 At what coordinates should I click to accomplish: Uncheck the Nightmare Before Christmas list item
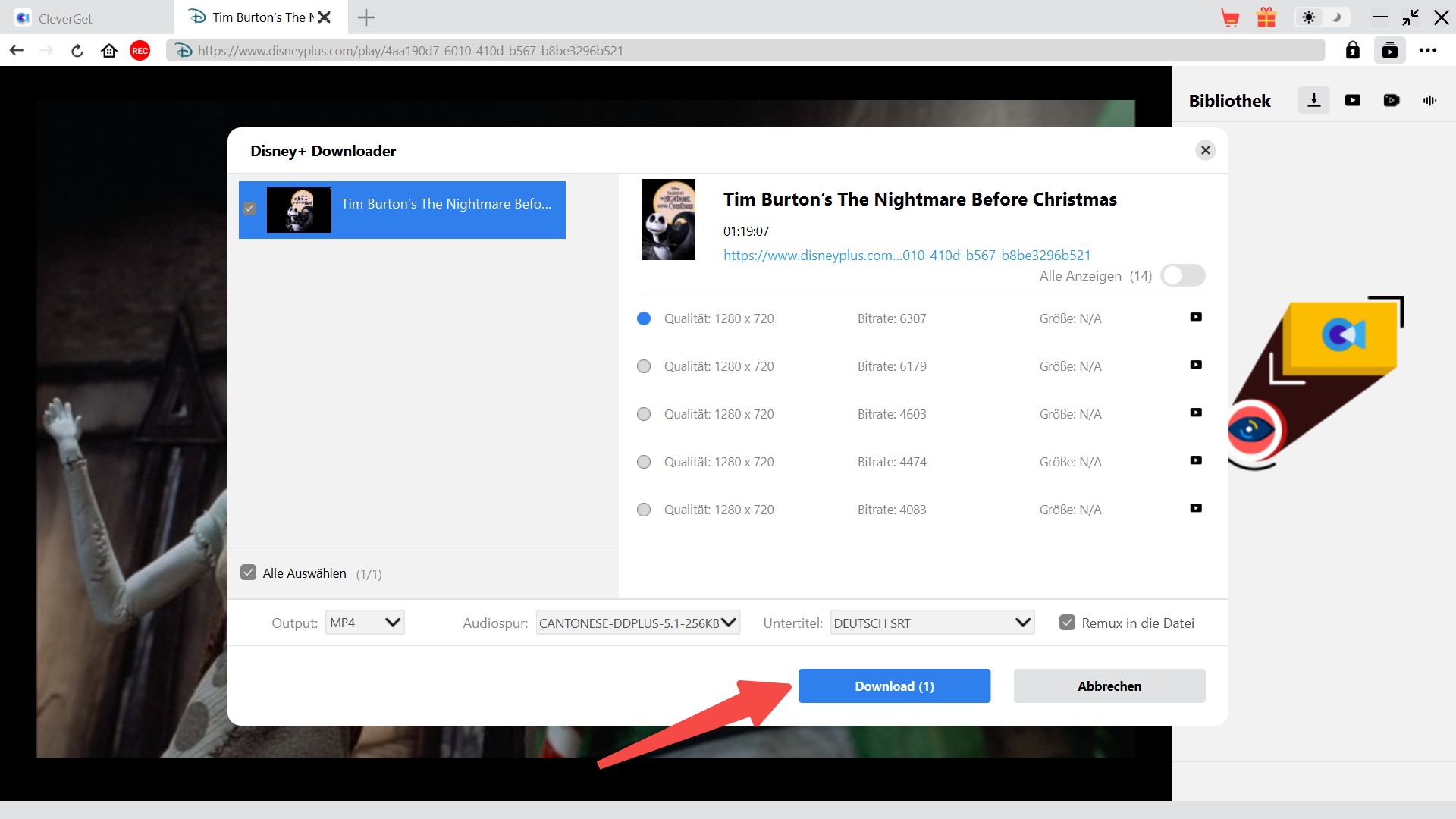249,209
